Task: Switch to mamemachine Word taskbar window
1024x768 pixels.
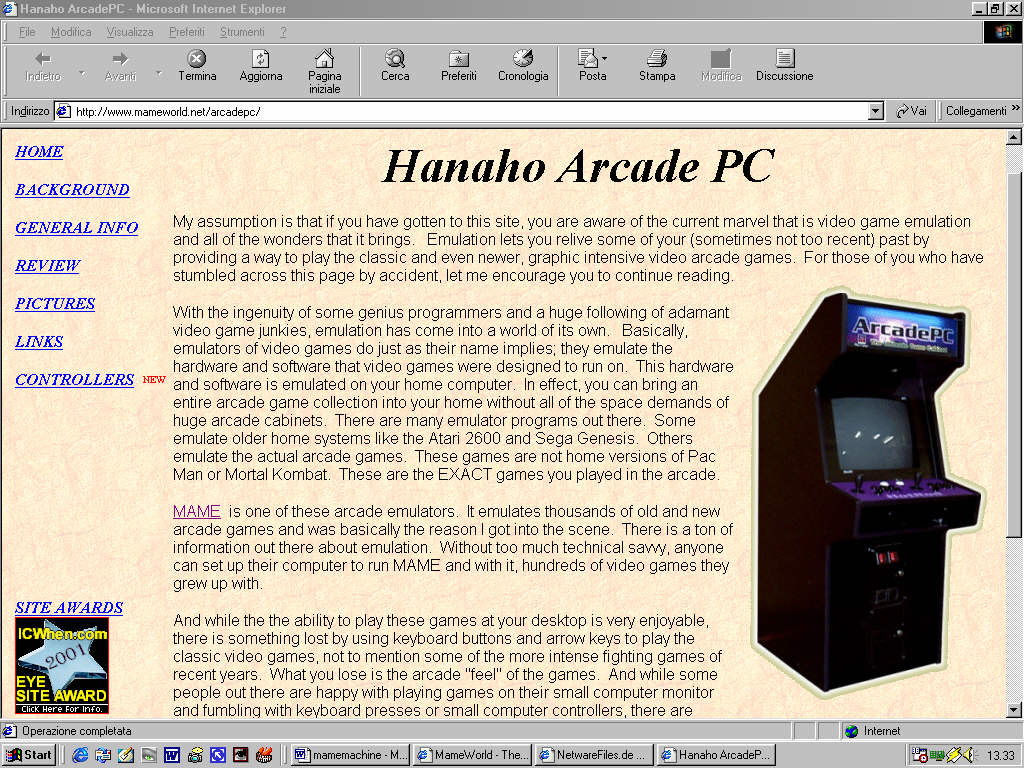Action: click(351, 755)
